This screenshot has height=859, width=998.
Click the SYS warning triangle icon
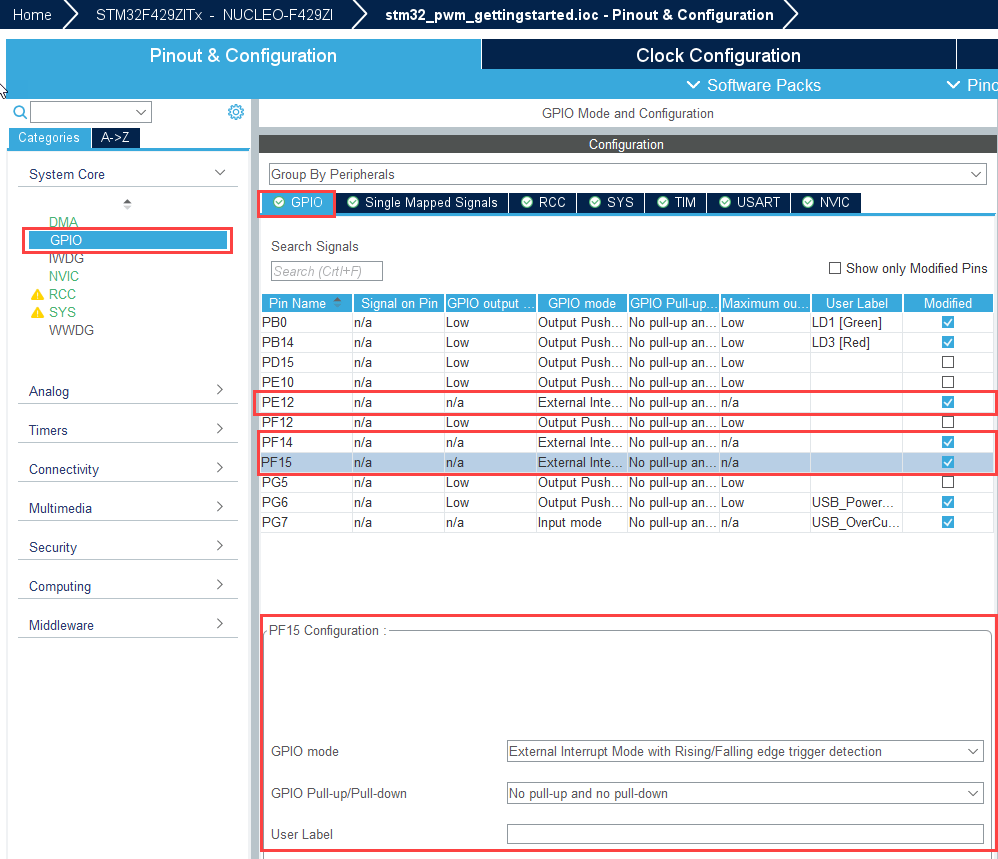click(38, 313)
